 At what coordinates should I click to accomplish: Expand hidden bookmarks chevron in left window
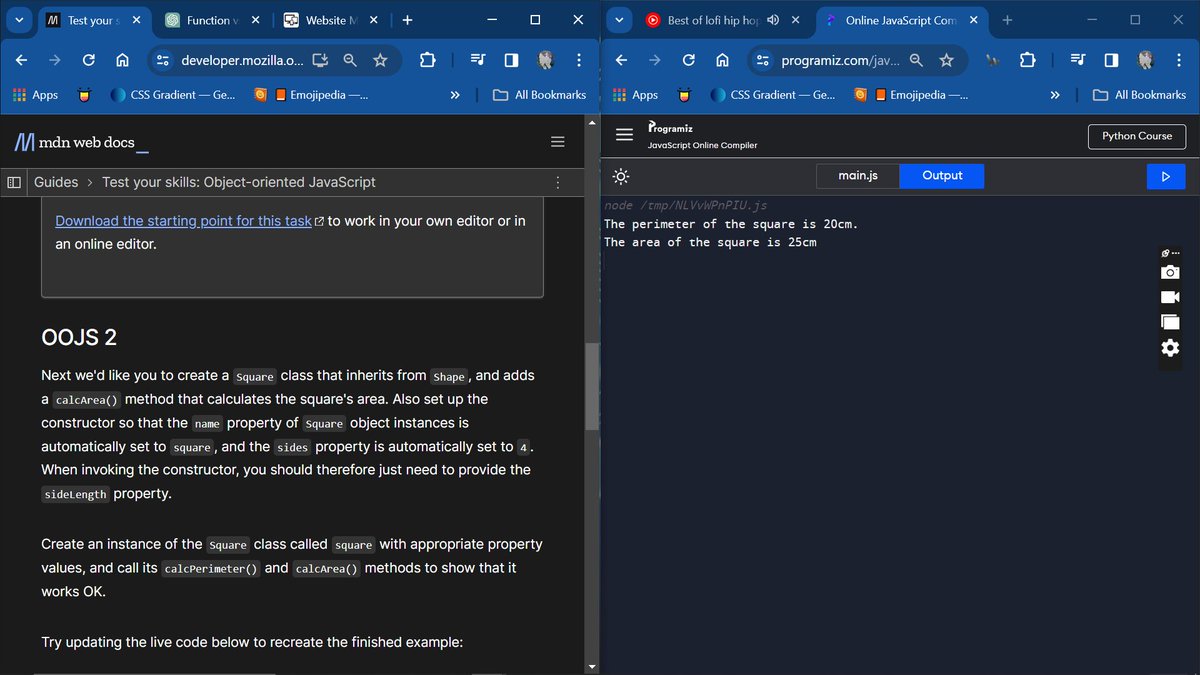click(455, 95)
